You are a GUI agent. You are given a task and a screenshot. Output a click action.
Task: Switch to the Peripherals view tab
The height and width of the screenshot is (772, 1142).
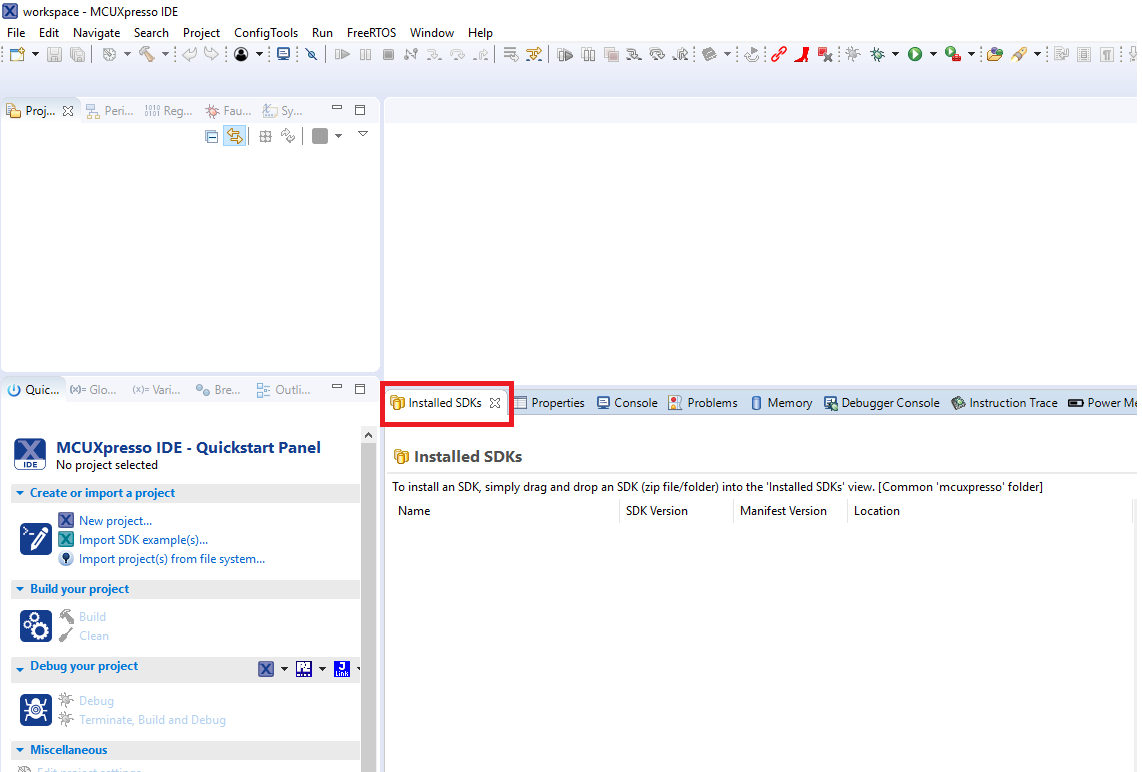tap(110, 111)
